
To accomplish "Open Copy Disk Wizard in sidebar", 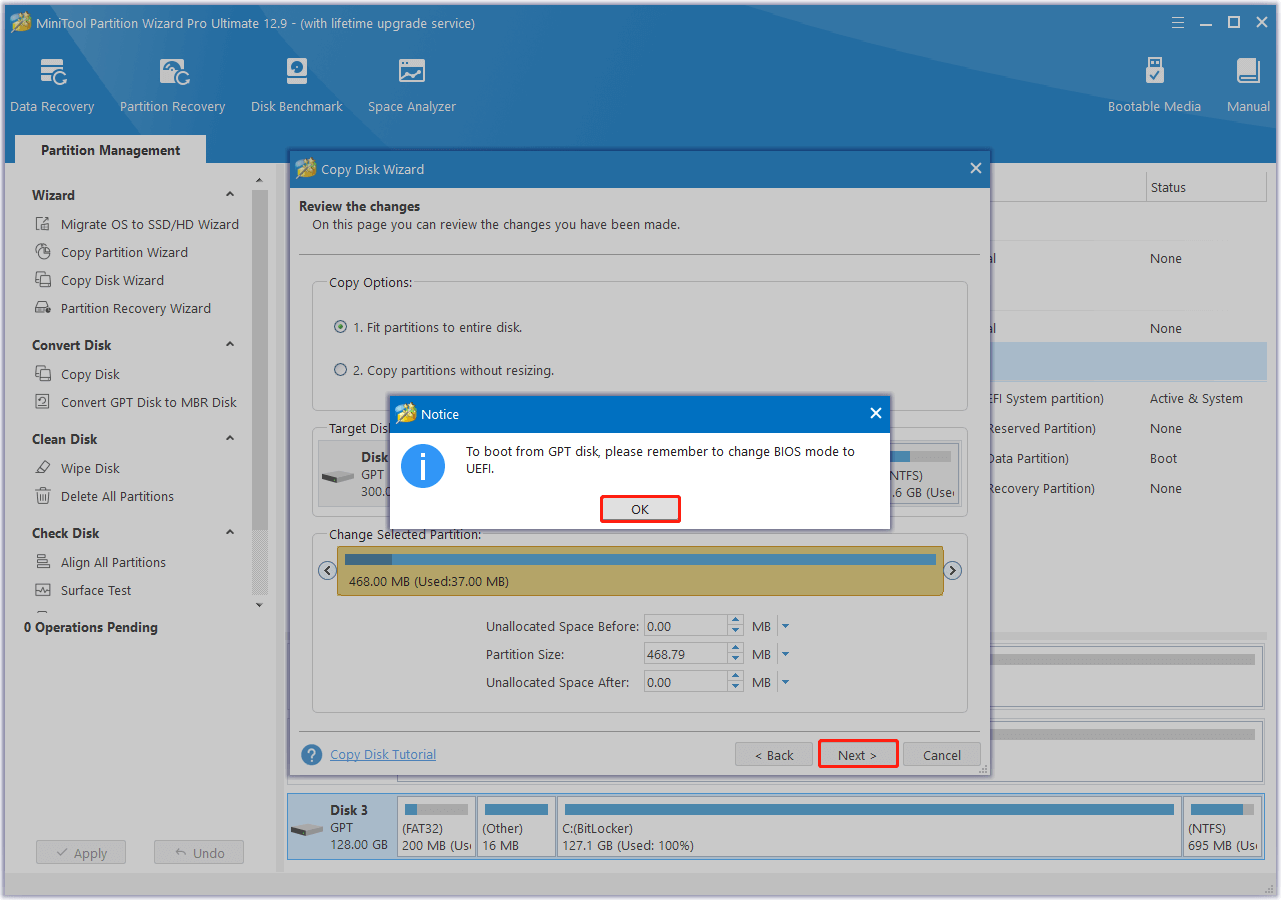I will (x=100, y=280).
